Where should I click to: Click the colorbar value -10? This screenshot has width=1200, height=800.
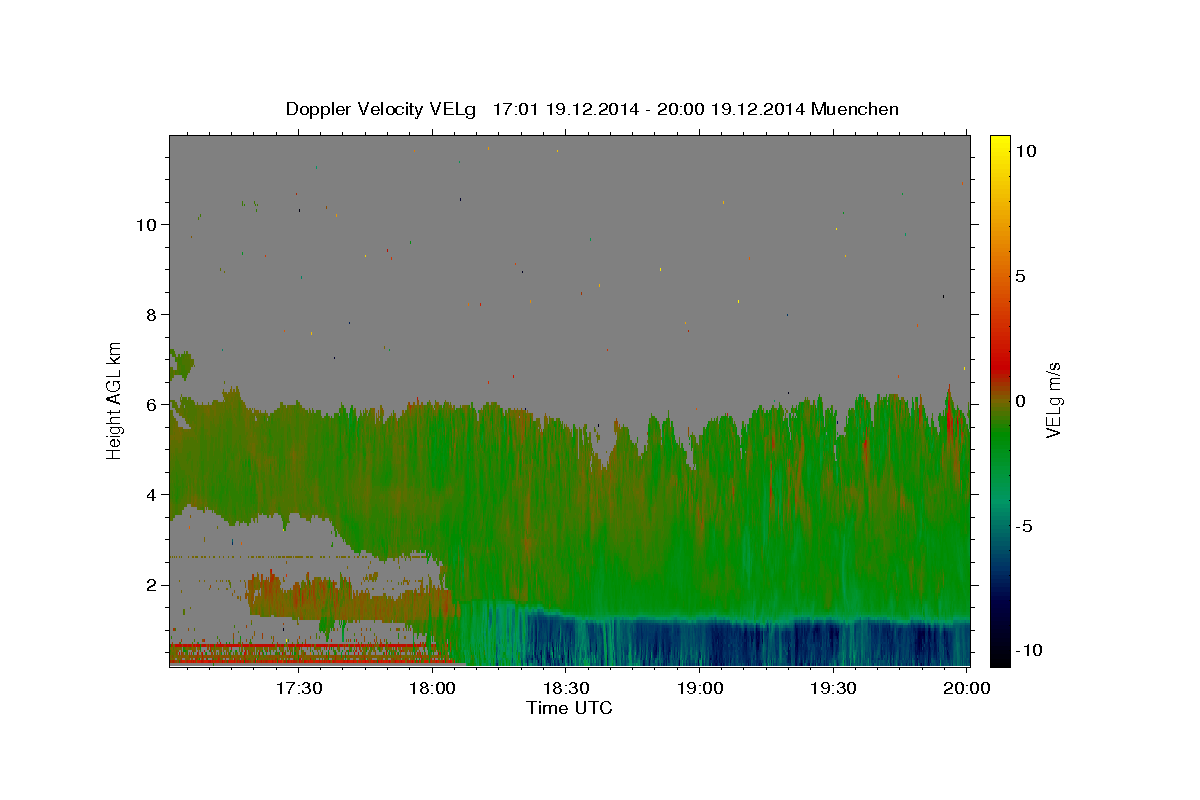(1030, 651)
